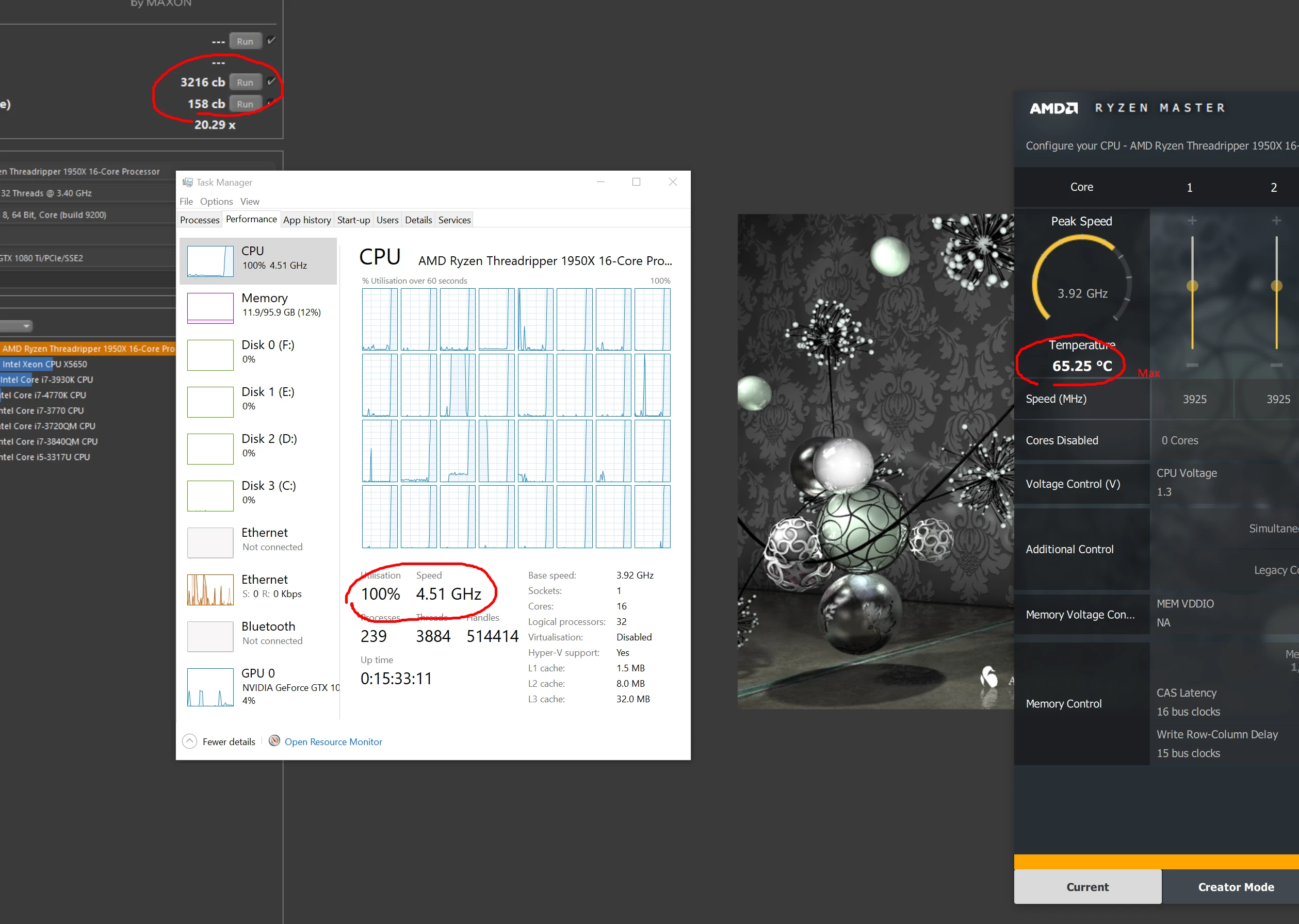Click the Fewer details chevron icon
This screenshot has width=1299, height=924.
(x=189, y=741)
